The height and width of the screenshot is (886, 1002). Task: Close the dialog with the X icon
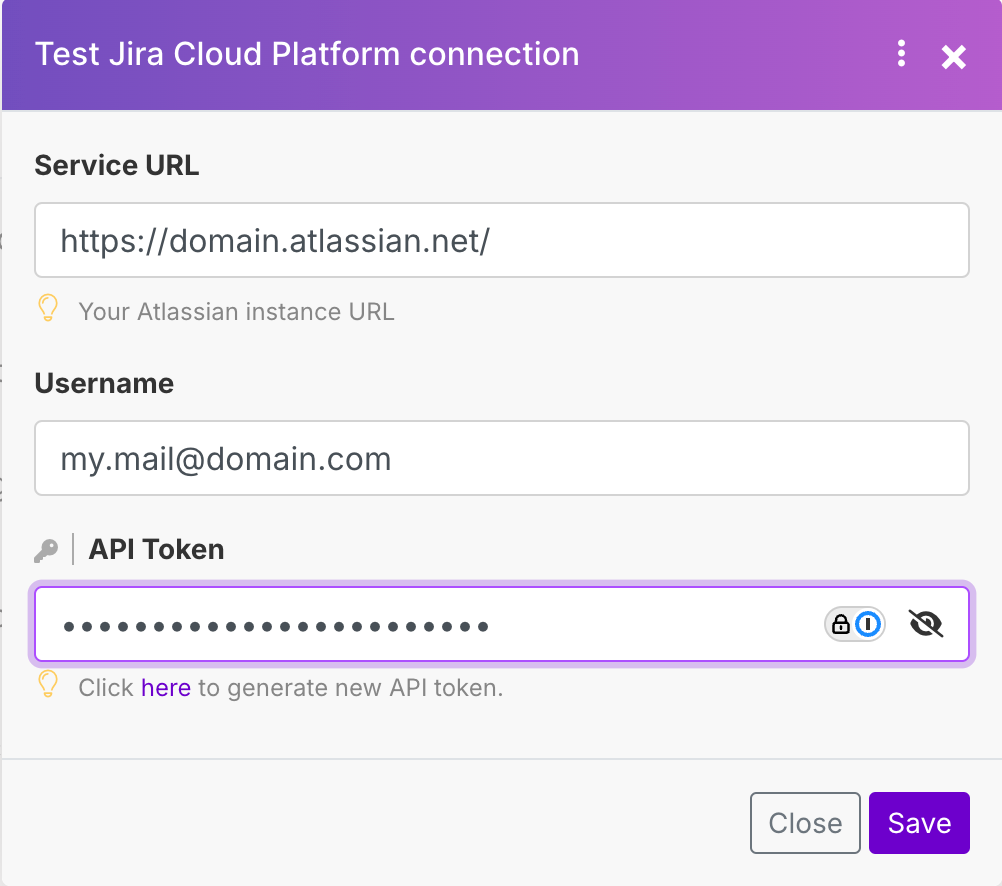click(x=954, y=57)
